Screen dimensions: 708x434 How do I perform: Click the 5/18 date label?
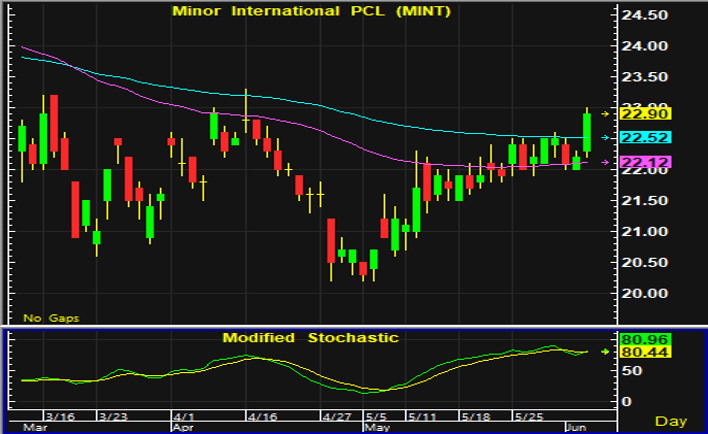(475, 416)
